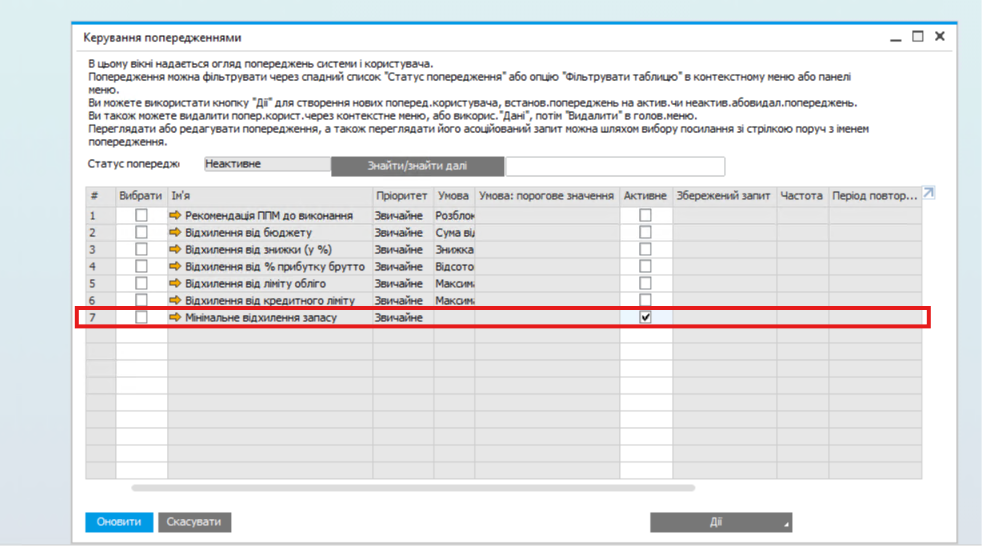Click the Вибрати column header
982x553 pixels.
point(141,196)
